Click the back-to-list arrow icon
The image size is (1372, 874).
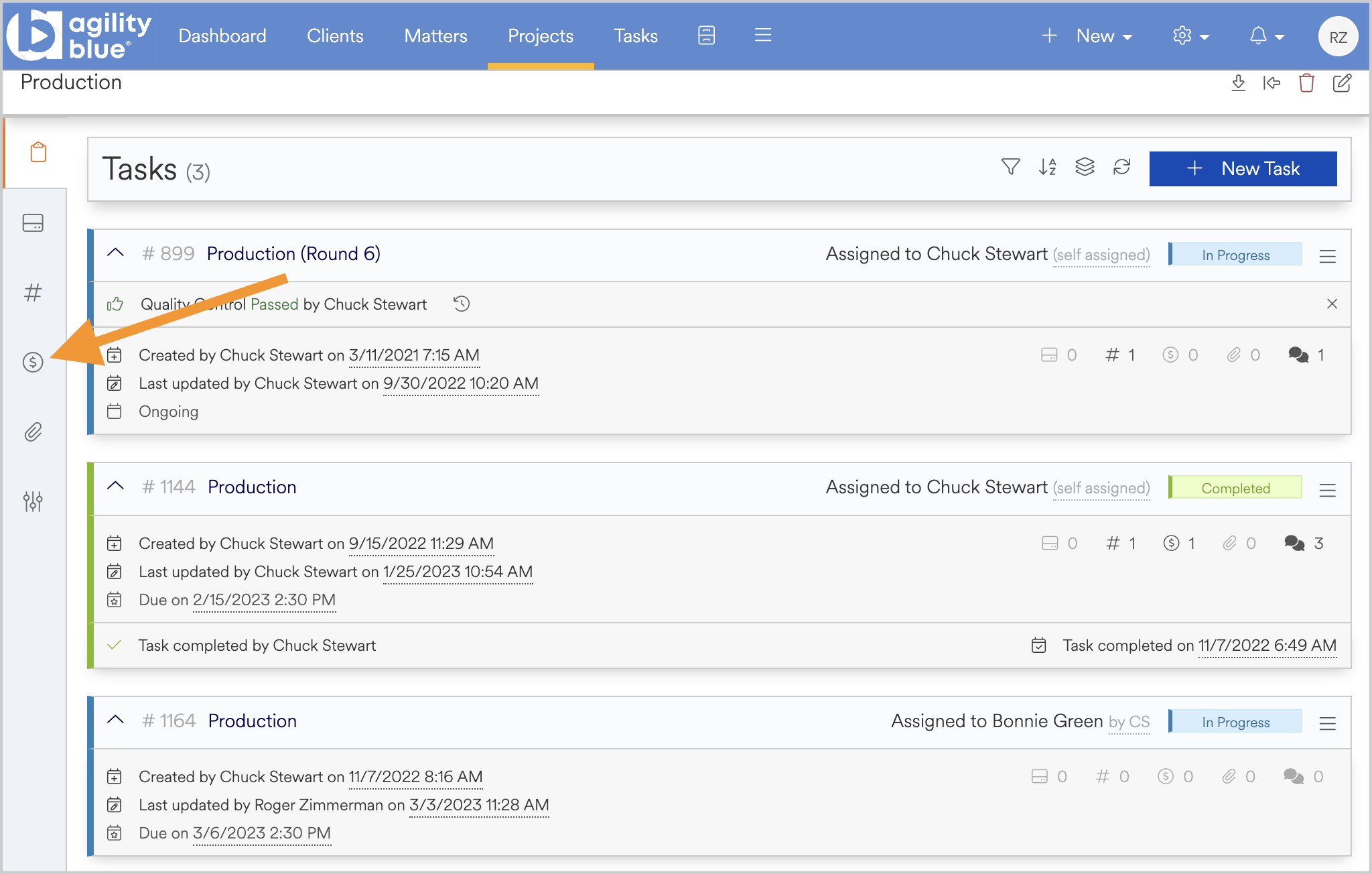coord(1272,83)
